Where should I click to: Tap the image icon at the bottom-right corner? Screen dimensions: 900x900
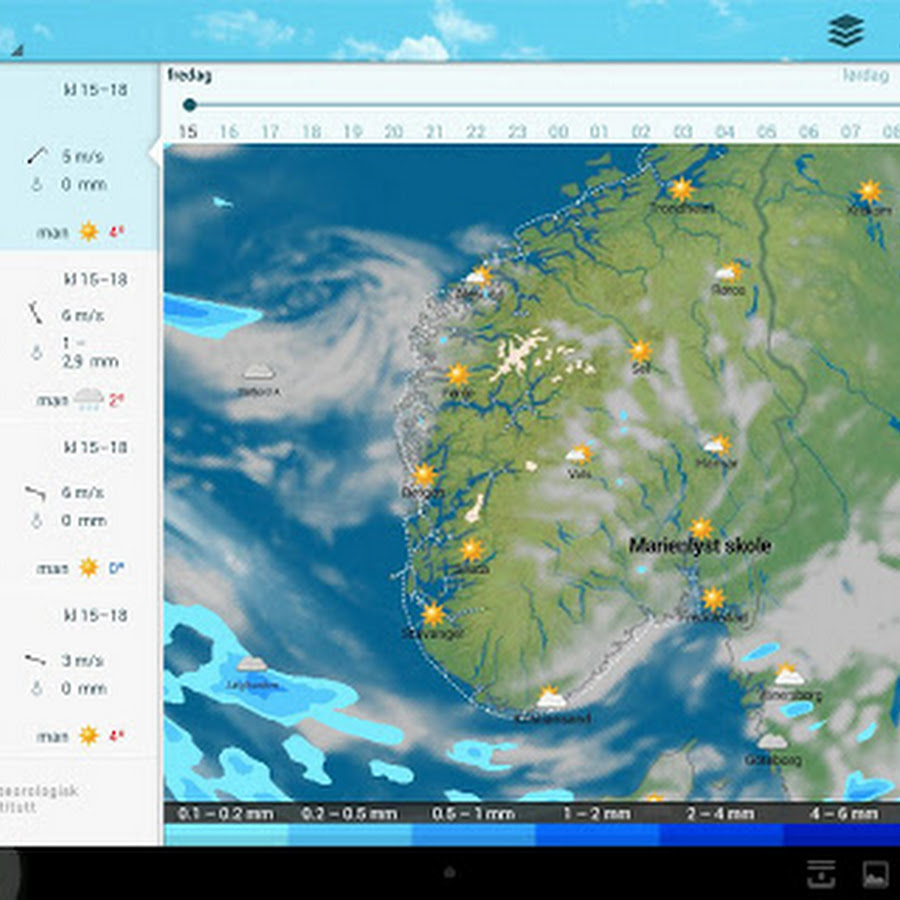click(x=875, y=874)
